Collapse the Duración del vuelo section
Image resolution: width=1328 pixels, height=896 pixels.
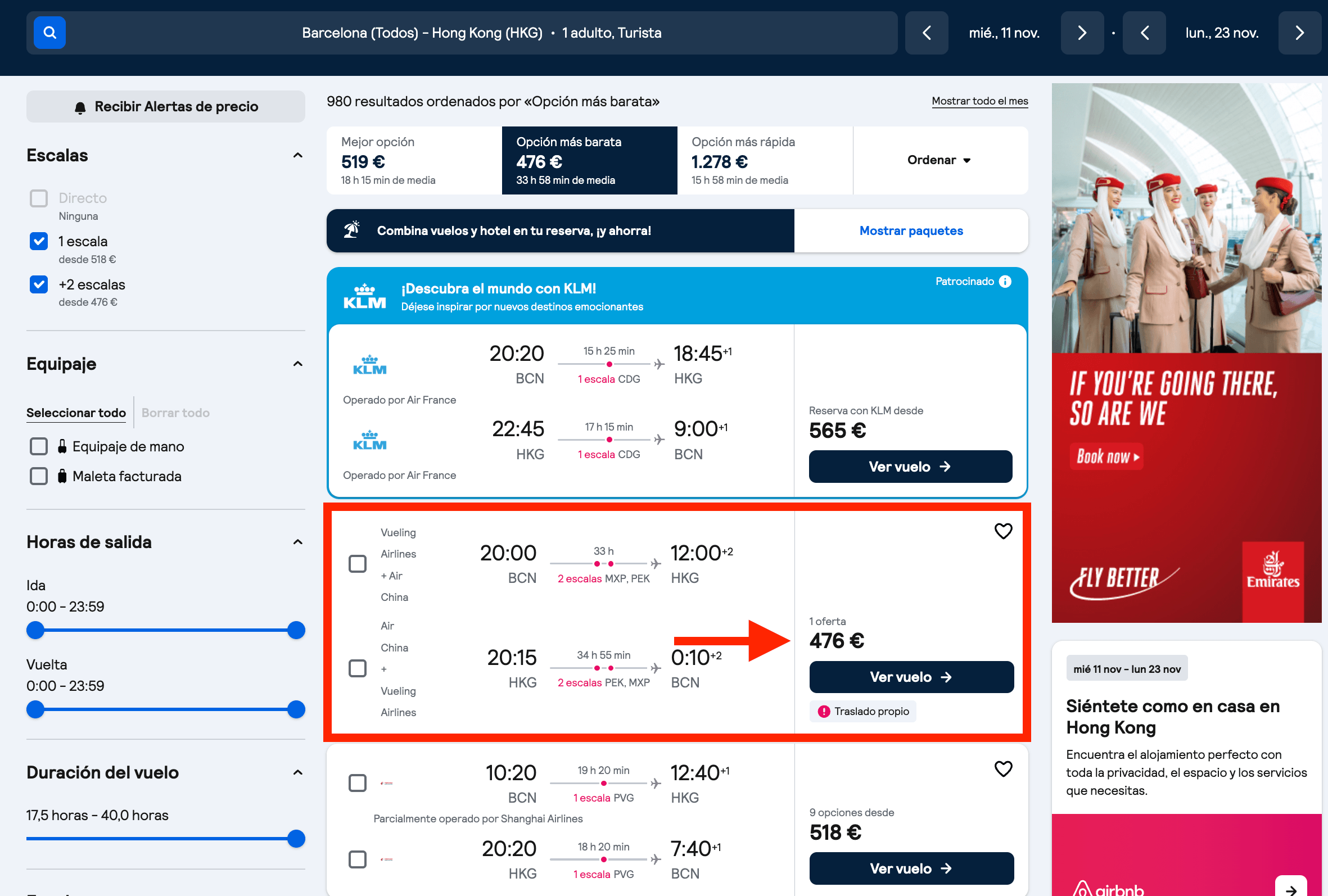tap(298, 772)
